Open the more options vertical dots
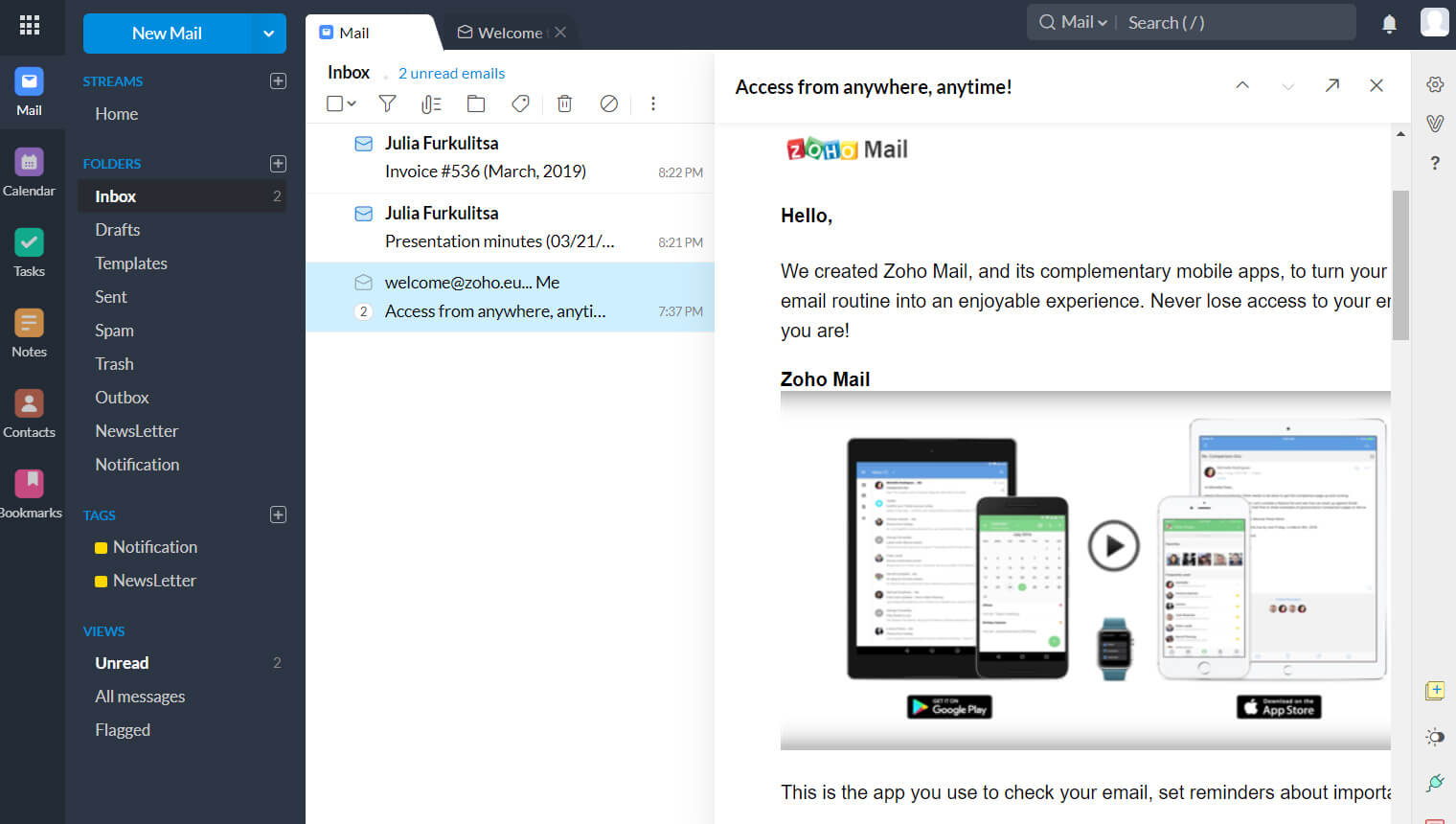Screen dimensions: 1456x824 click(x=653, y=103)
